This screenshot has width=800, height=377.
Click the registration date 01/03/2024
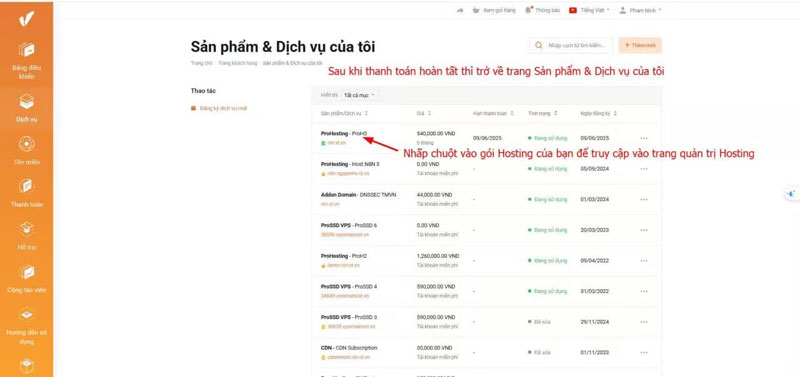tap(595, 199)
